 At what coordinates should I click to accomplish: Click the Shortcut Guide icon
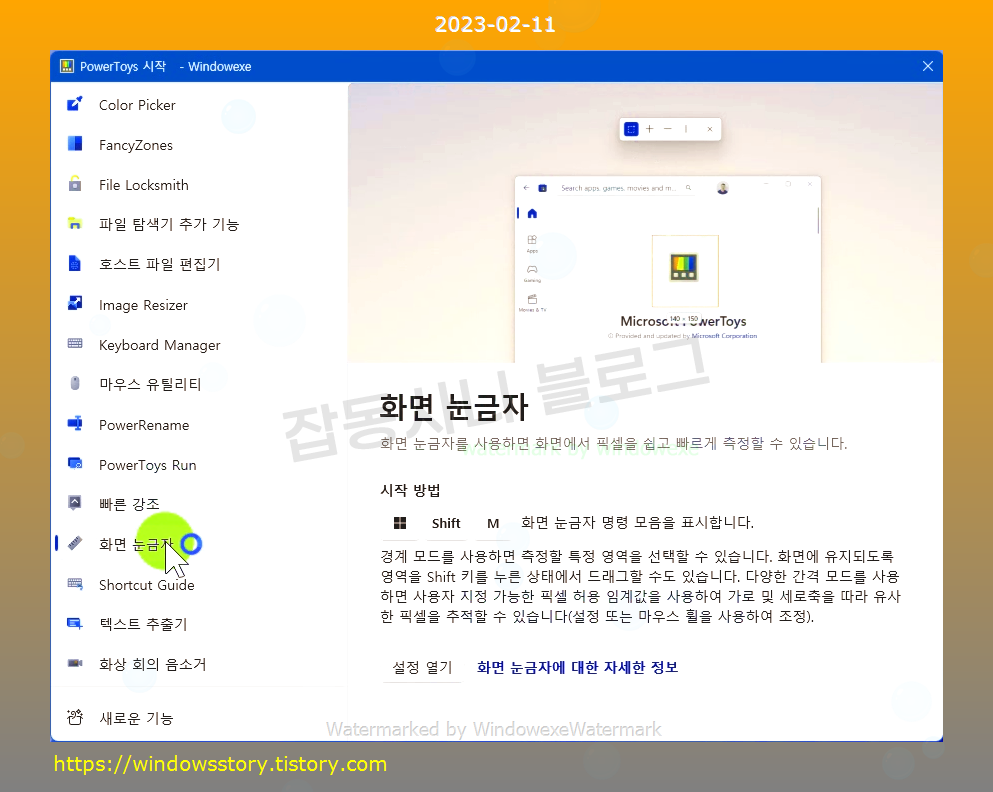[x=75, y=583]
